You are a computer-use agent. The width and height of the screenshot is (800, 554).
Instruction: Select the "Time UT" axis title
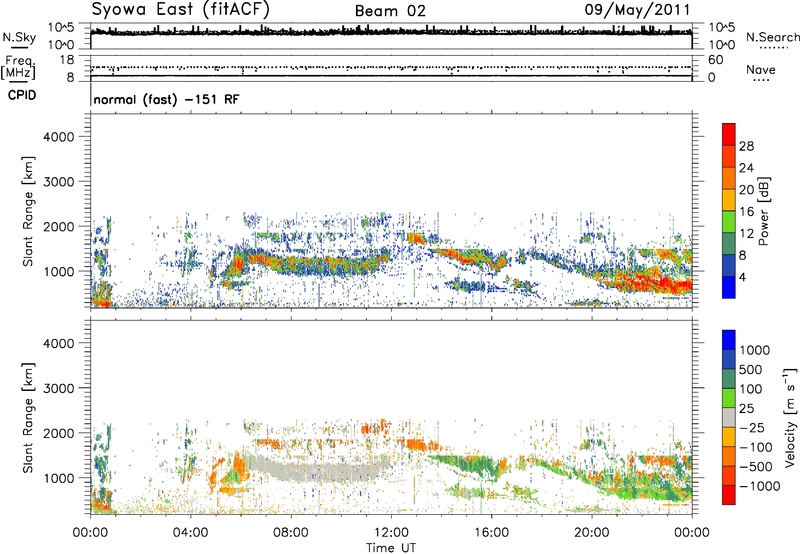tap(391, 548)
